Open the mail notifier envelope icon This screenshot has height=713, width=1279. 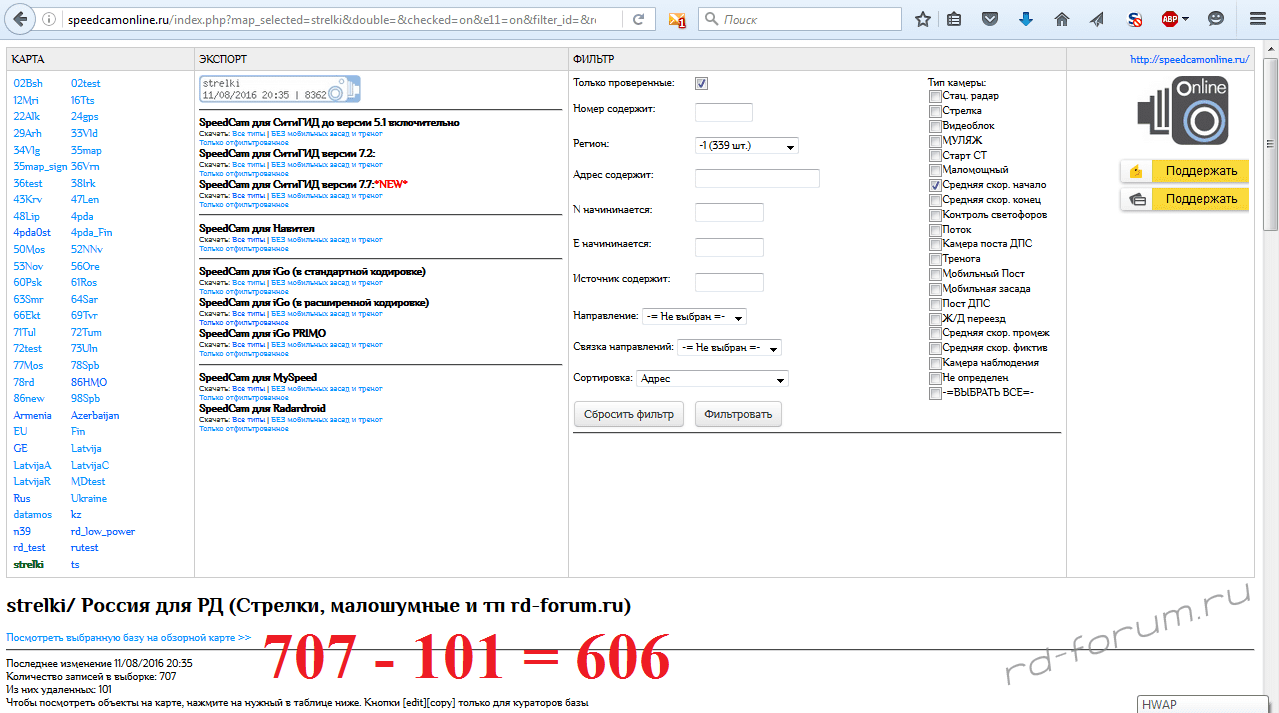[x=677, y=19]
